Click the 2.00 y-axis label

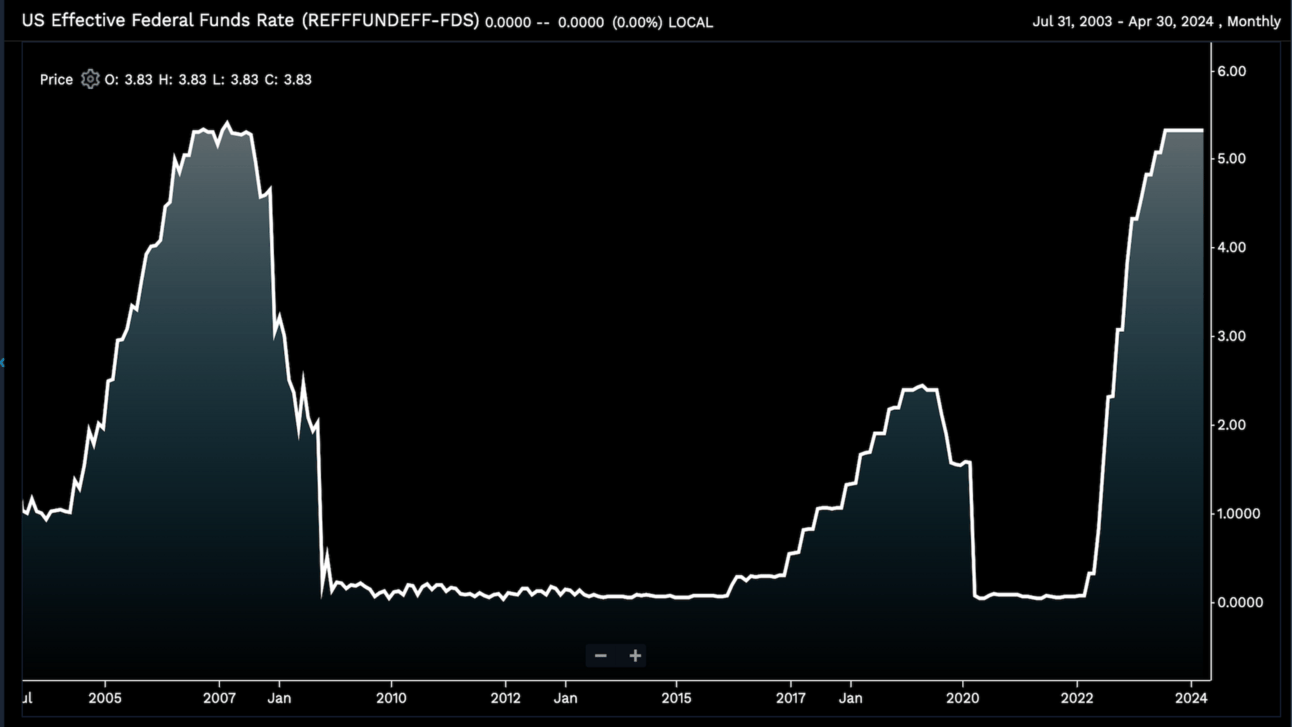[x=1231, y=425]
